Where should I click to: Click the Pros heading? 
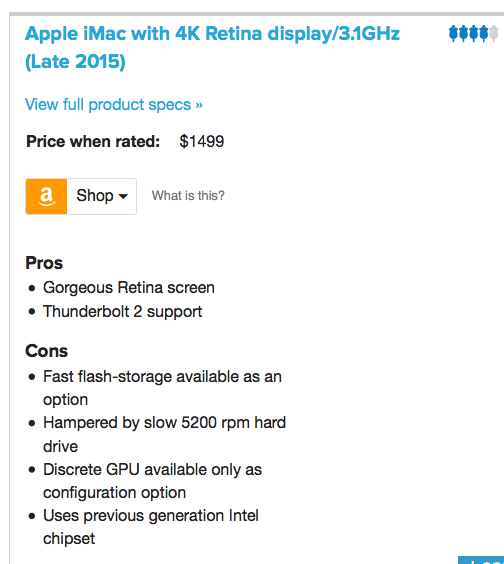[44, 263]
